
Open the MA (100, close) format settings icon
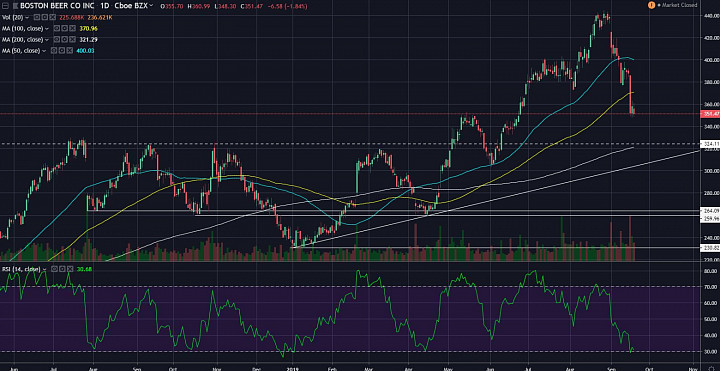coord(64,28)
